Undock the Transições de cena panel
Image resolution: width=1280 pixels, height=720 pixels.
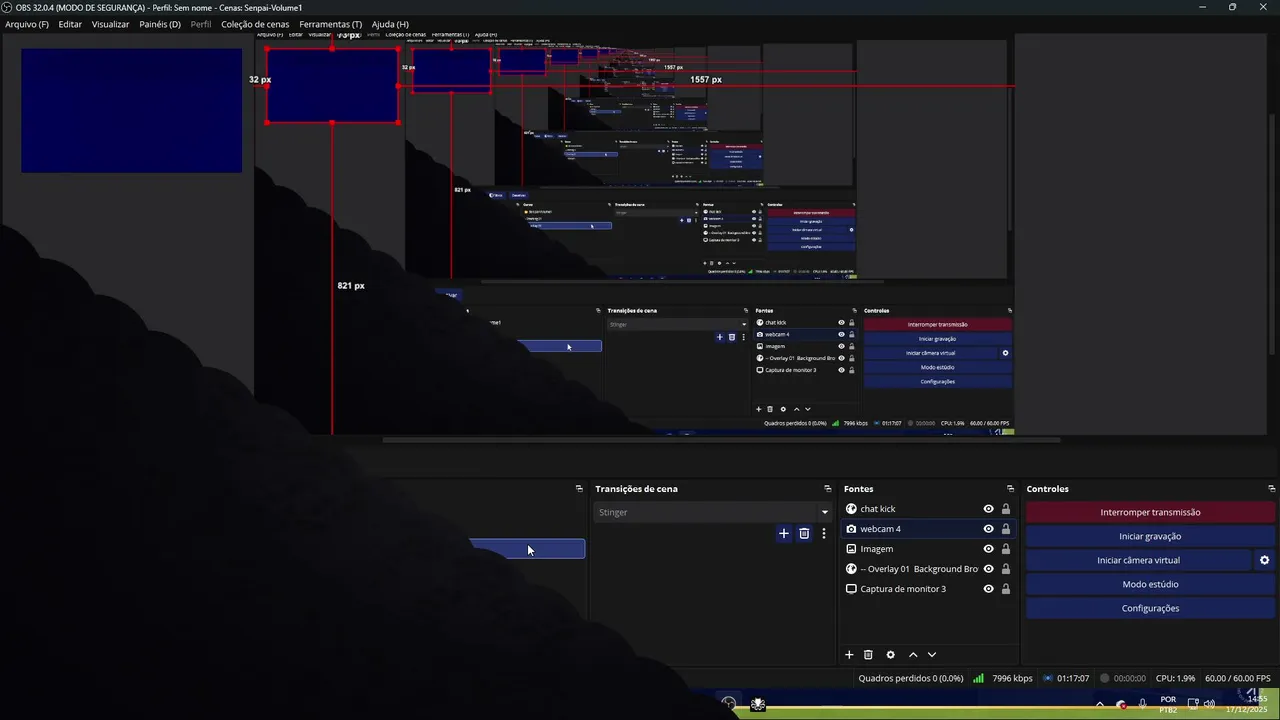pyautogui.click(x=827, y=489)
